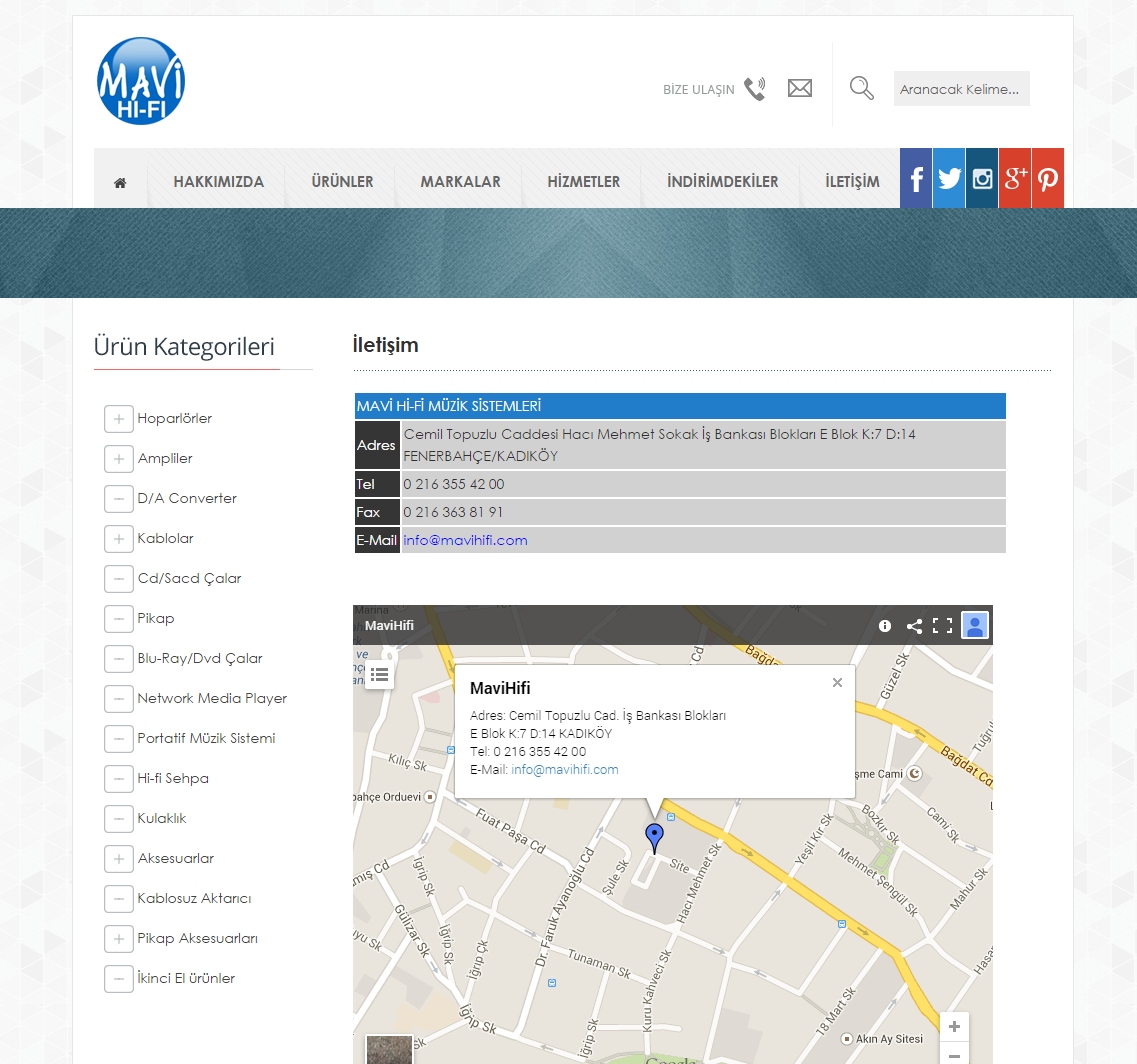The height and width of the screenshot is (1064, 1137).
Task: View the map in fullscreen
Action: (x=942, y=626)
